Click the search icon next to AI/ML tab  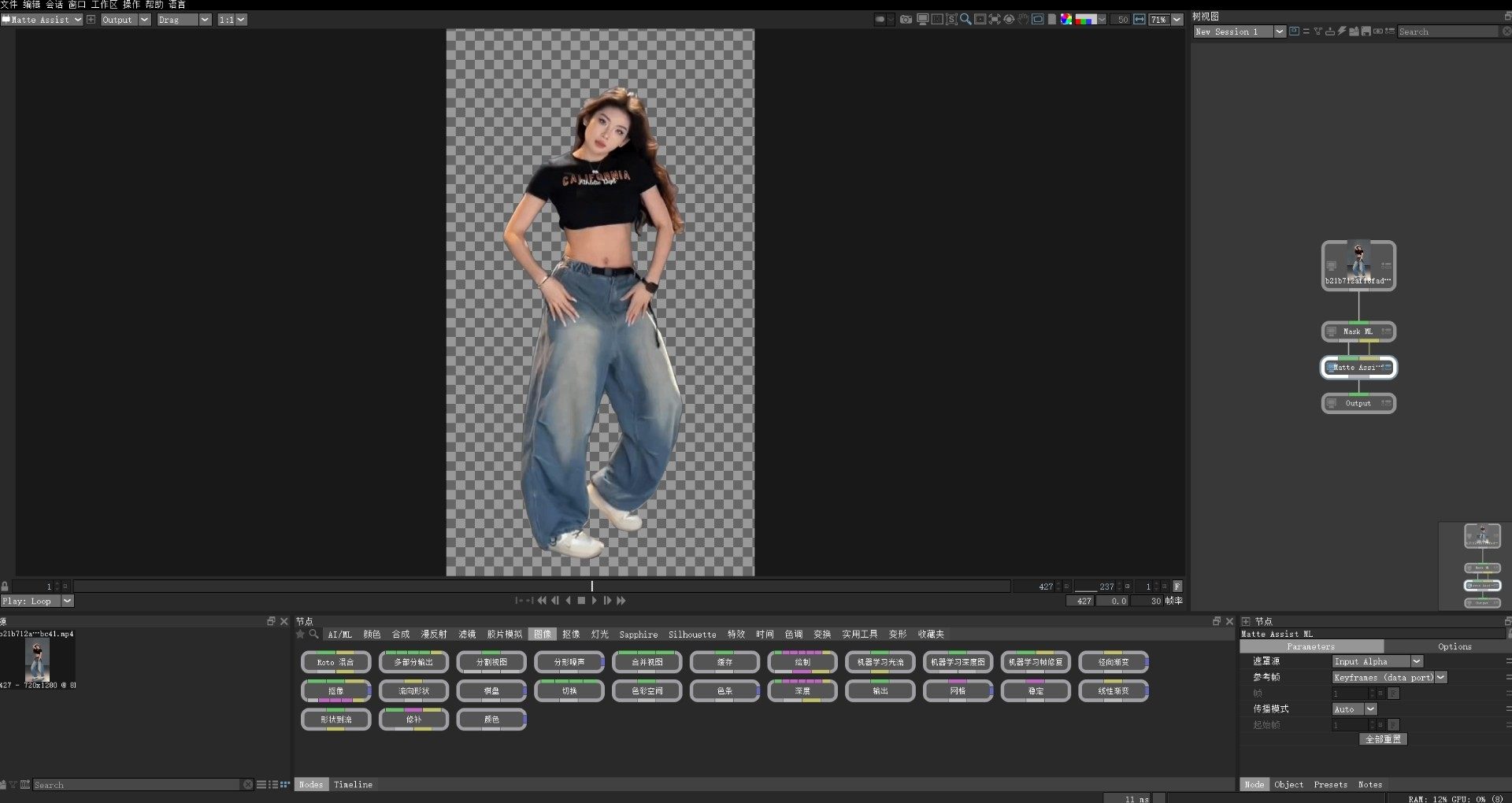[313, 635]
